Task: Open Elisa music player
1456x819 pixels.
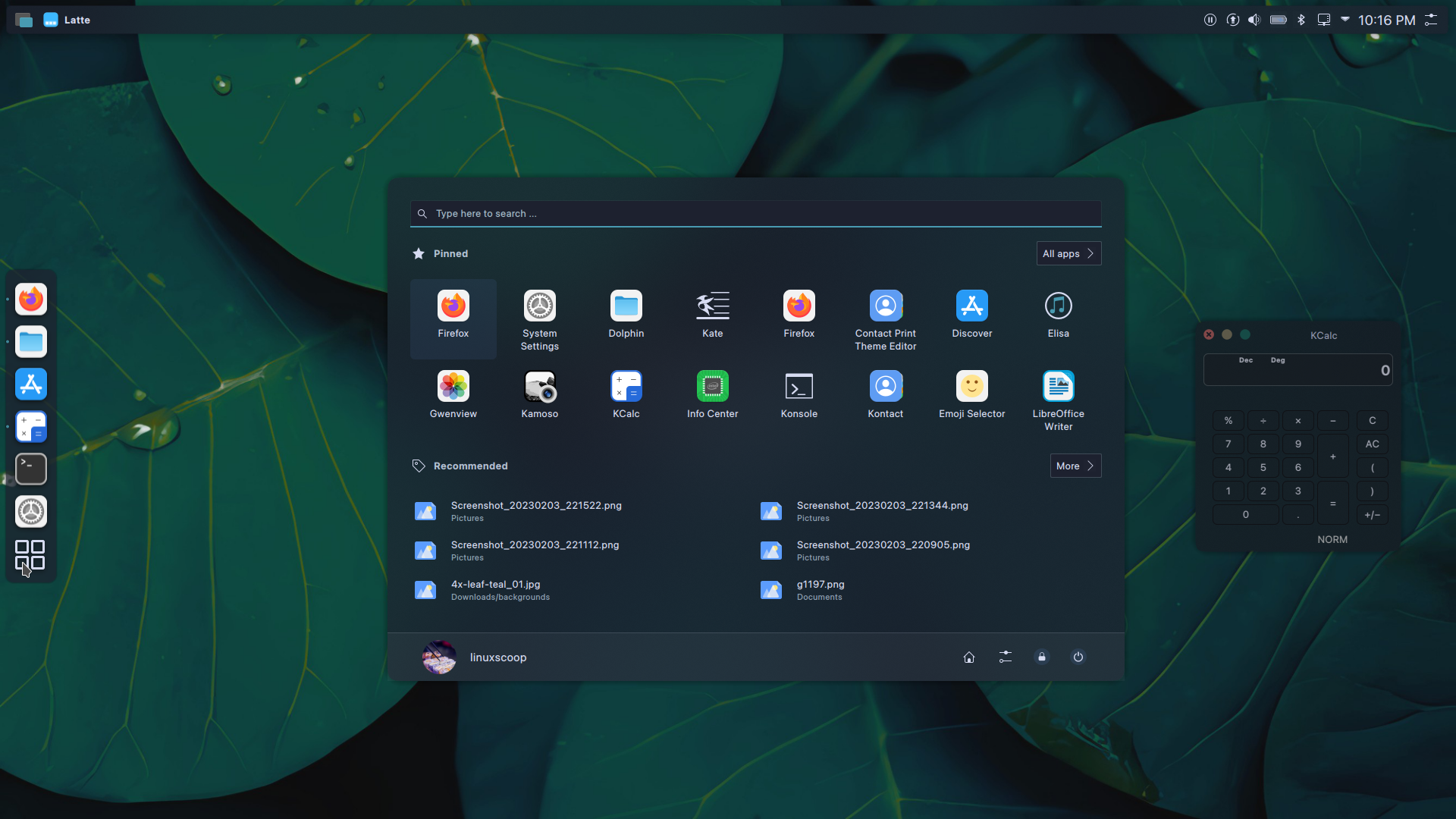Action: tap(1059, 319)
